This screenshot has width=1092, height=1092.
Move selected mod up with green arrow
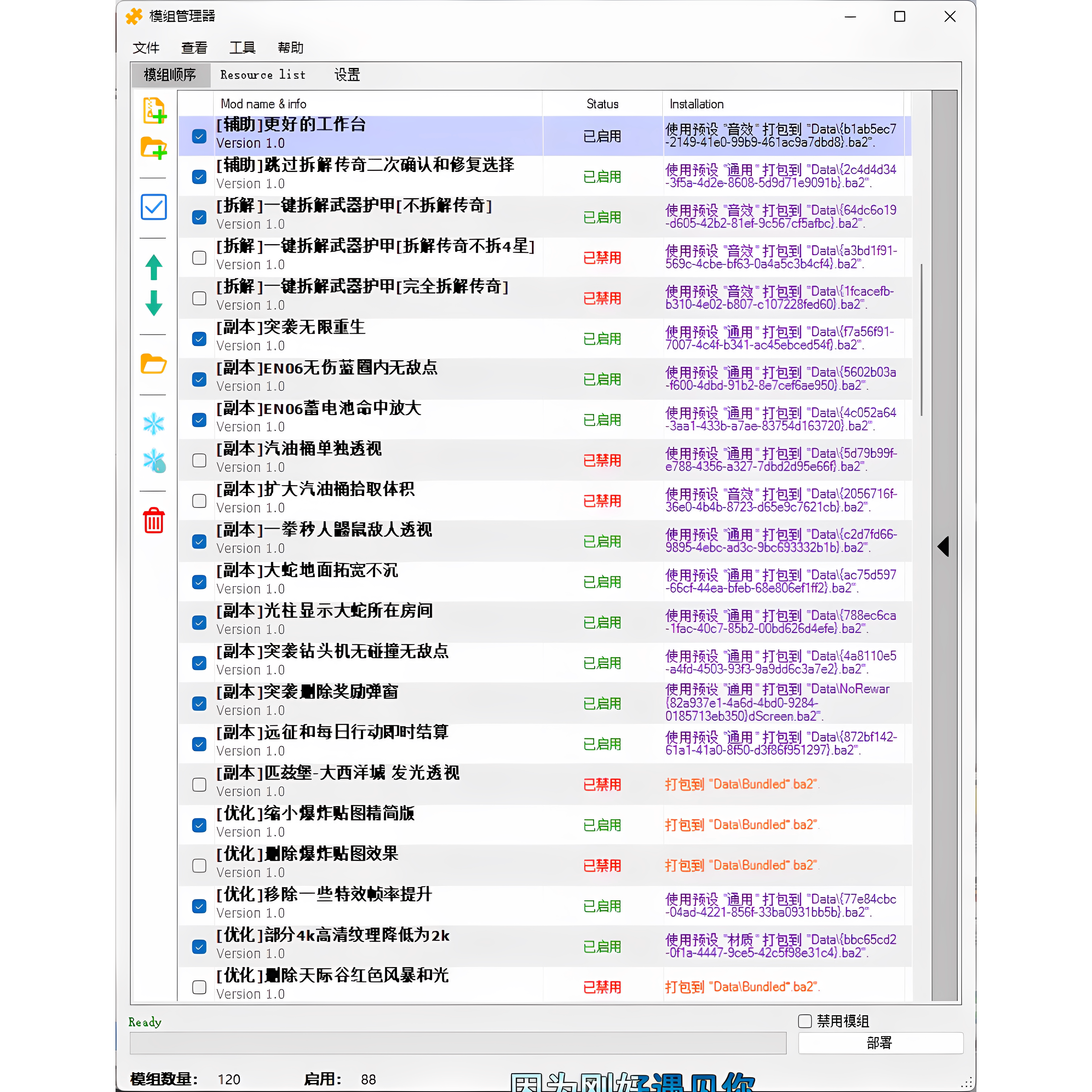coord(154,267)
